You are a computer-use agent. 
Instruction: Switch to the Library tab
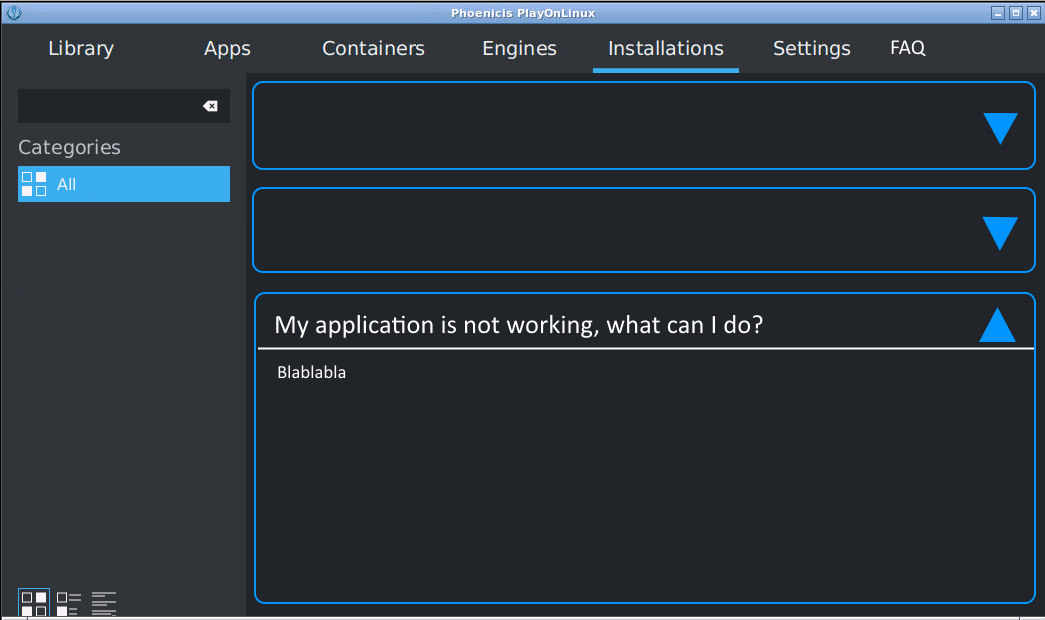[x=80, y=48]
